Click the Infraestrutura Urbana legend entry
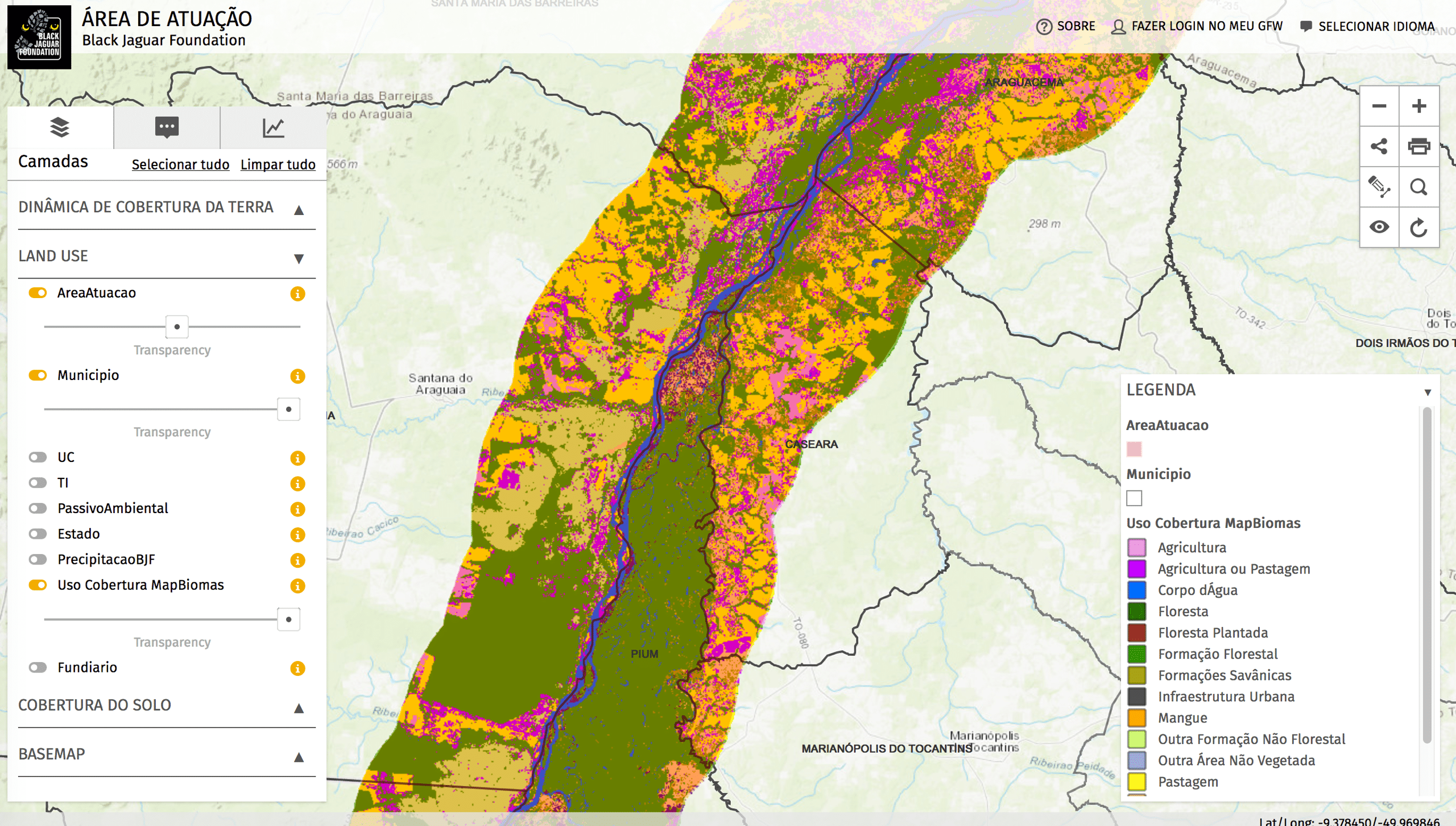The image size is (1456, 826). click(1226, 697)
